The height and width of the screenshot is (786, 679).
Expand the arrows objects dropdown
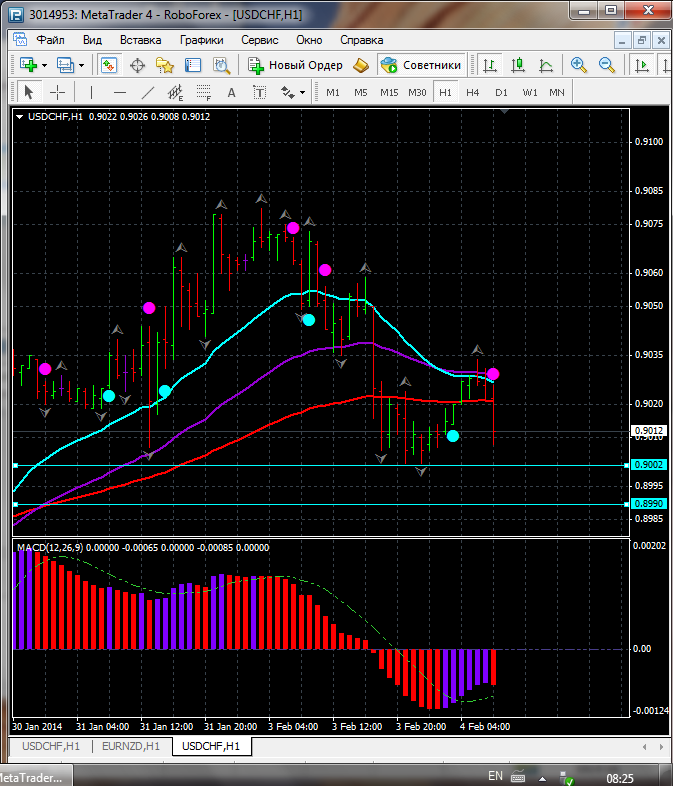302,92
